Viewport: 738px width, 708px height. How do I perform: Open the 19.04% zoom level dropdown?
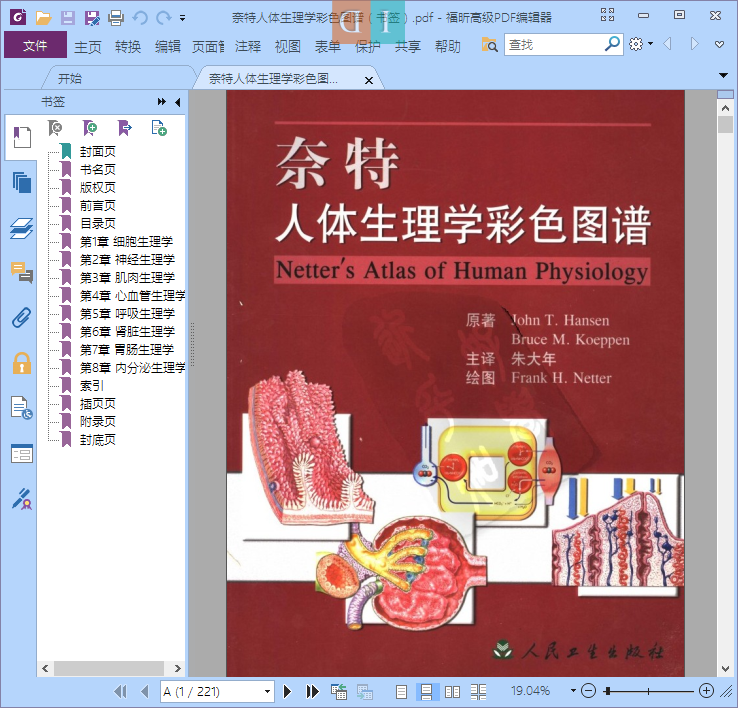pos(573,691)
